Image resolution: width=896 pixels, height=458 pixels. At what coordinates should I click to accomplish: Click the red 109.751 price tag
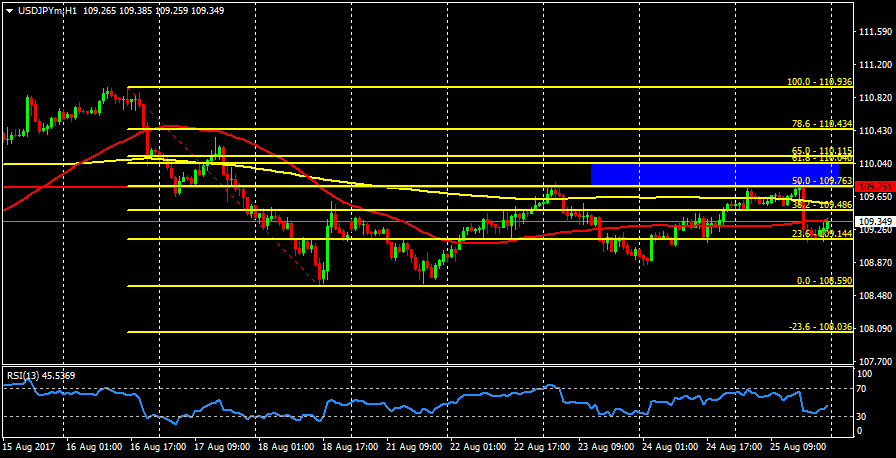(875, 187)
